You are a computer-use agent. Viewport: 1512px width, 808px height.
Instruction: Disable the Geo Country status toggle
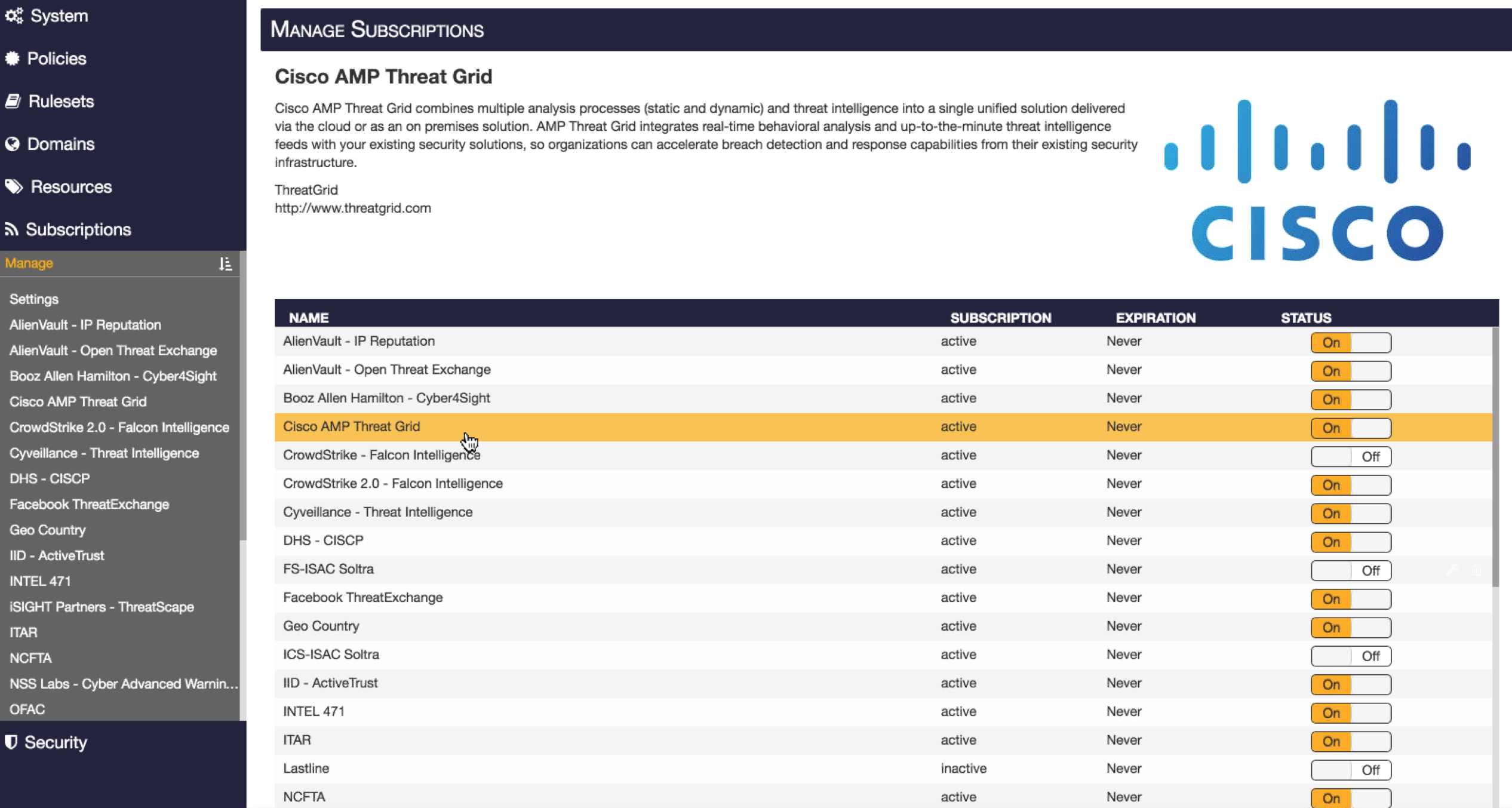point(1350,627)
